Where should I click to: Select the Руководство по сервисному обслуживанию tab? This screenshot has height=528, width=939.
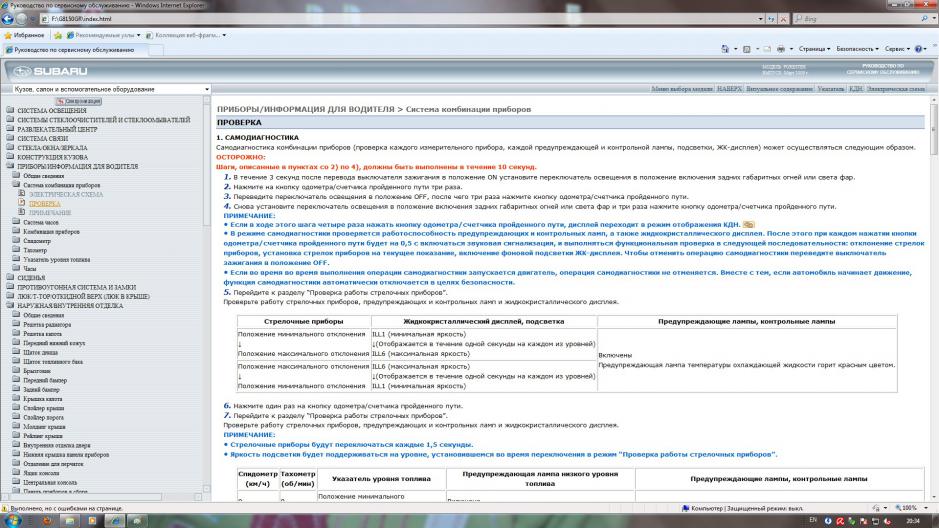[75, 50]
